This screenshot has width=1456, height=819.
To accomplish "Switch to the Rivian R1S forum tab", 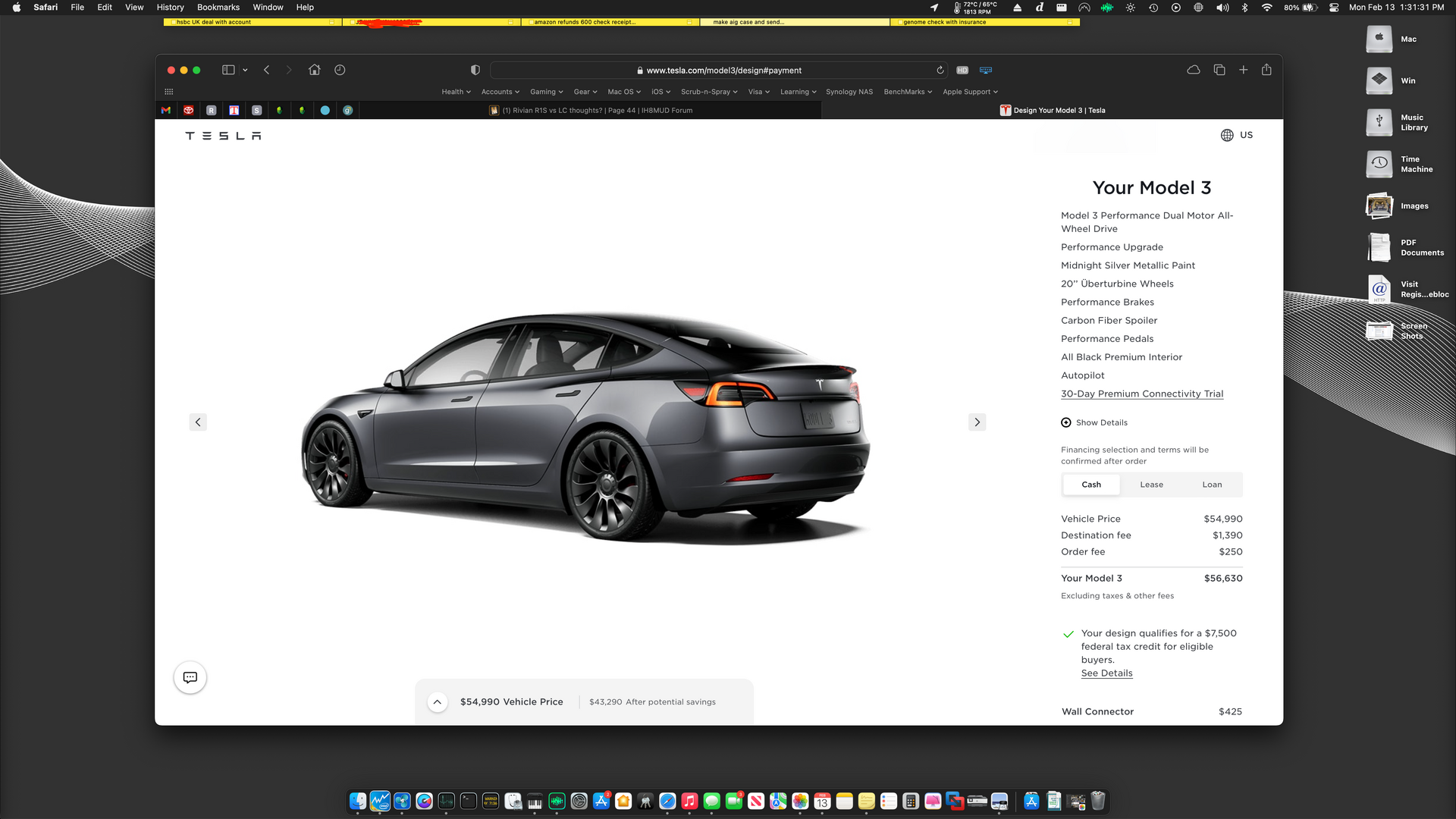I will [591, 110].
